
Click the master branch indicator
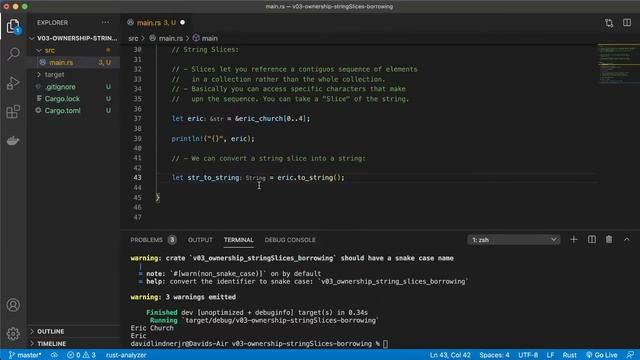tap(25, 355)
